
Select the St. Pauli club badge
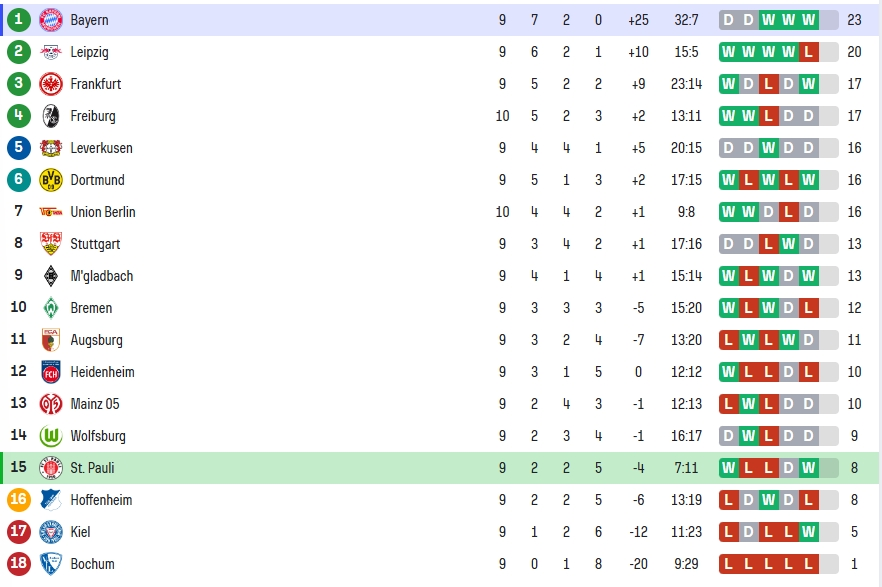tap(51, 468)
